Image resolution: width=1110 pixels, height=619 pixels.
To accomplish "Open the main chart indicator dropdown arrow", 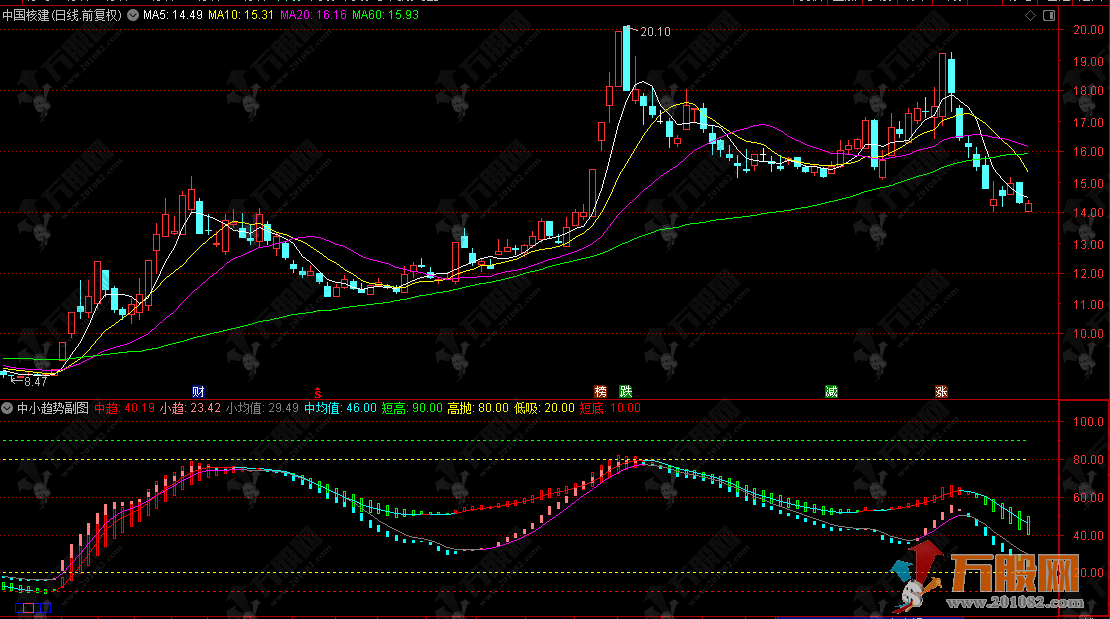I will tap(133, 16).
